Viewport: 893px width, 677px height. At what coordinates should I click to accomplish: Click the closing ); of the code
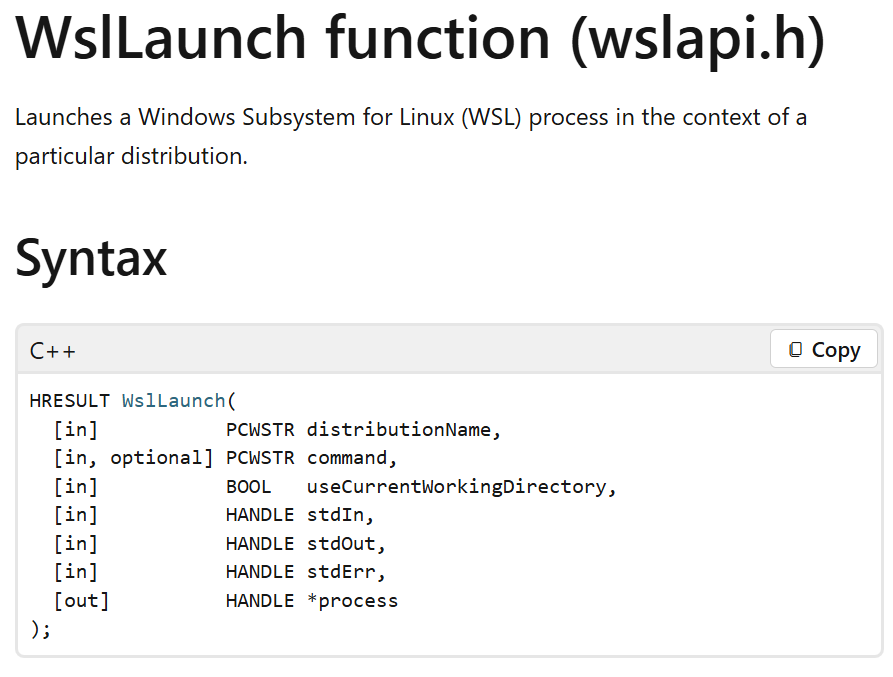(40, 629)
